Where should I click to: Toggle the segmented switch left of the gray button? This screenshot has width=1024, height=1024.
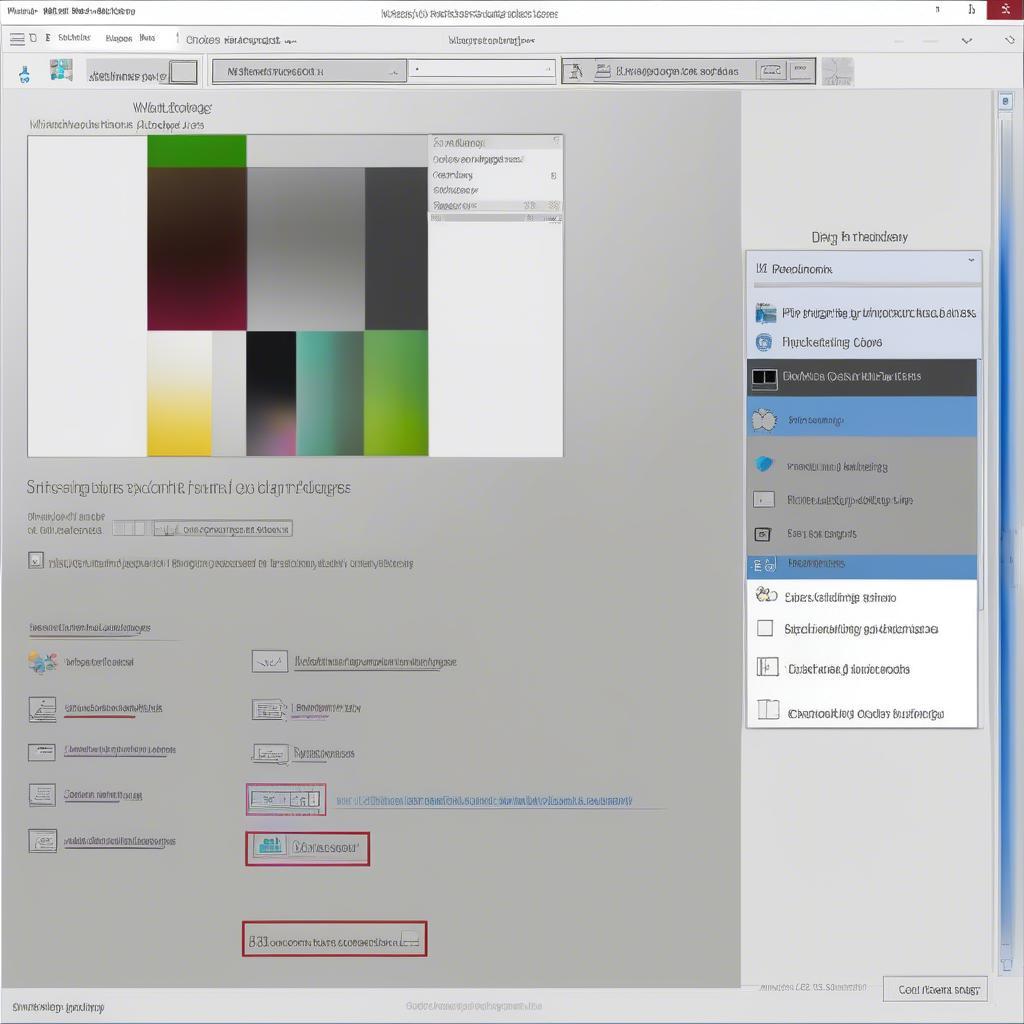click(x=133, y=528)
